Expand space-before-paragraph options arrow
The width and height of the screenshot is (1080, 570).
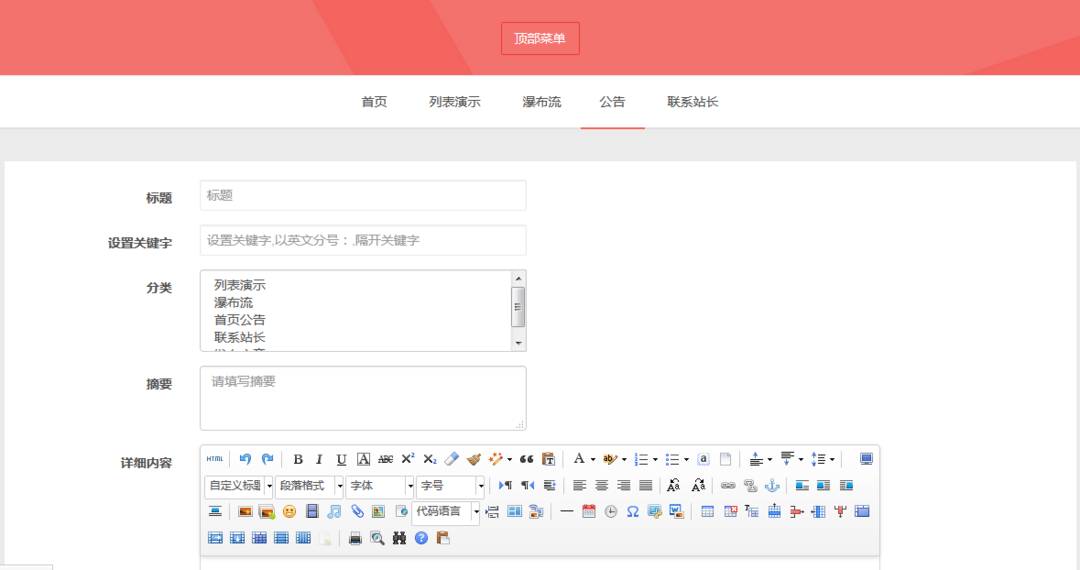(x=770, y=459)
